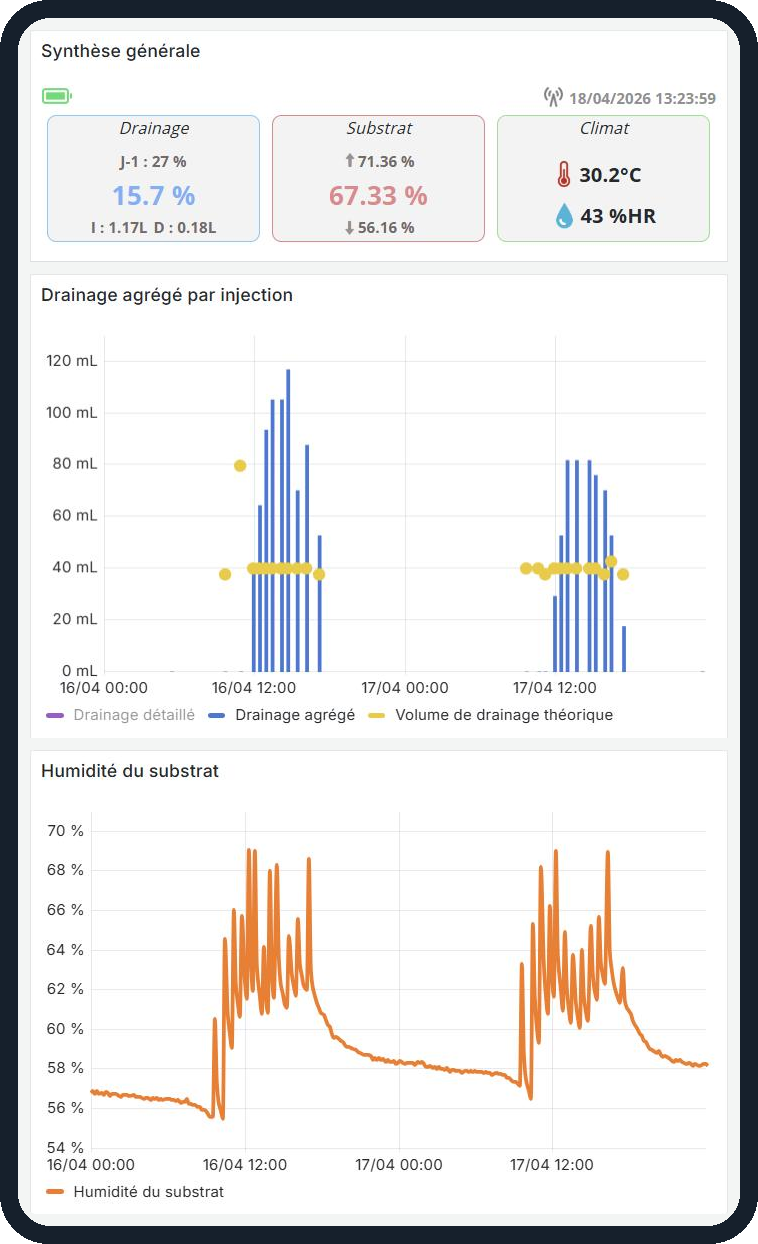Screen dimensions: 758x1244
Task: Open the Climat summary card
Action: 604,178
